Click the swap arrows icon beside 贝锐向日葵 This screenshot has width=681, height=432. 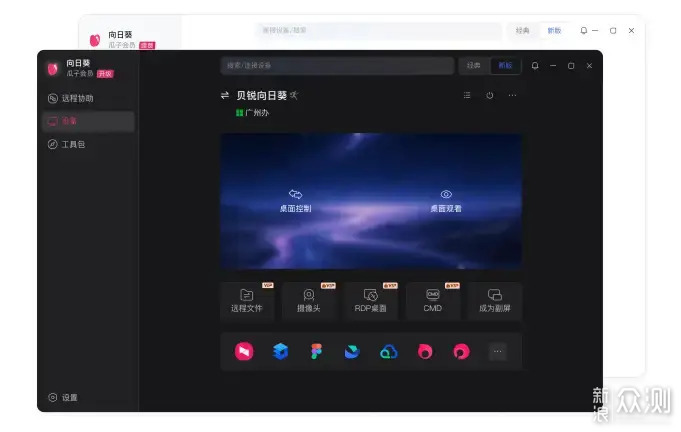pos(225,95)
